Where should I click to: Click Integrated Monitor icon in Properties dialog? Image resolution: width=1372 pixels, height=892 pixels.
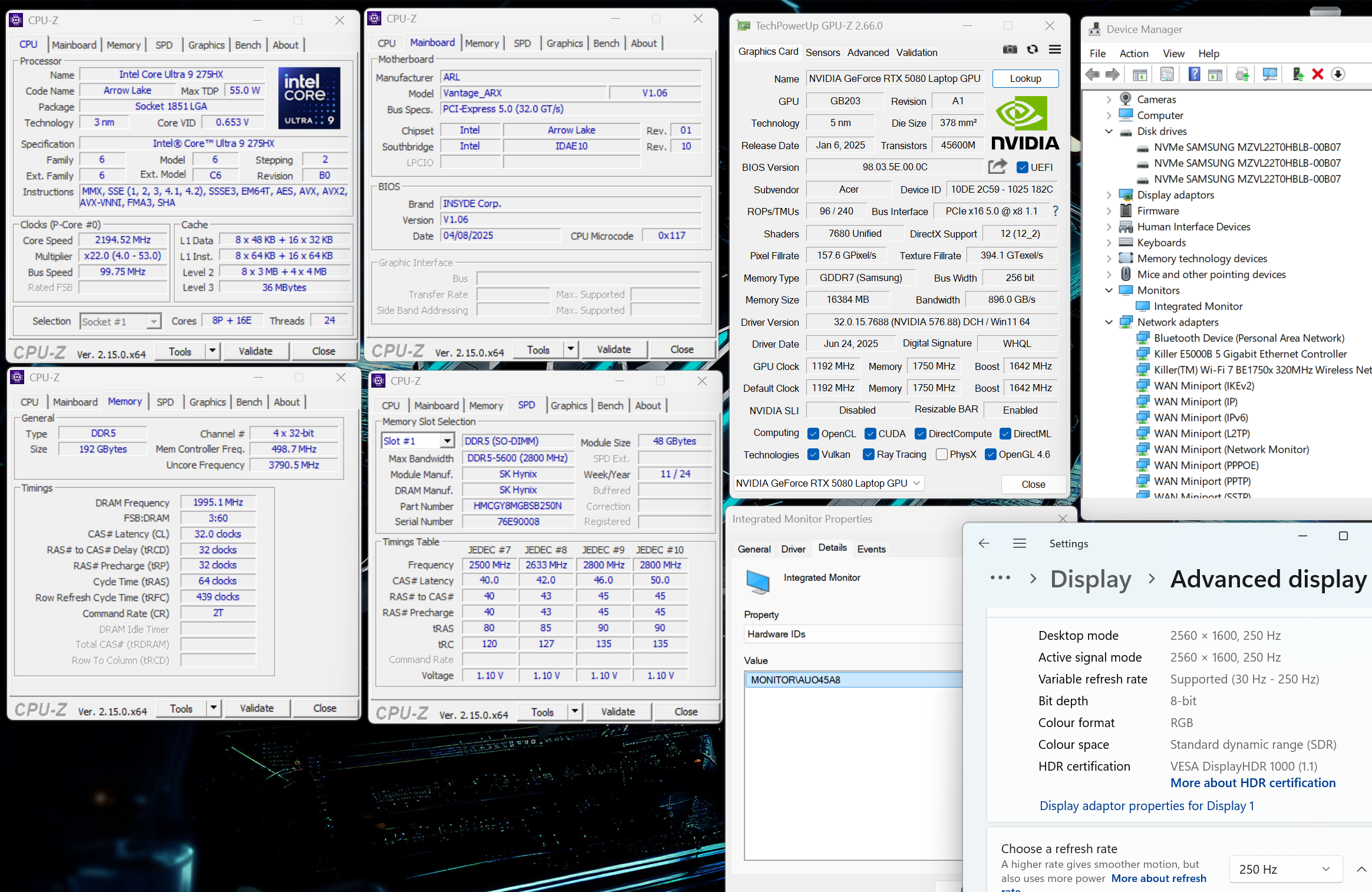[x=757, y=581]
